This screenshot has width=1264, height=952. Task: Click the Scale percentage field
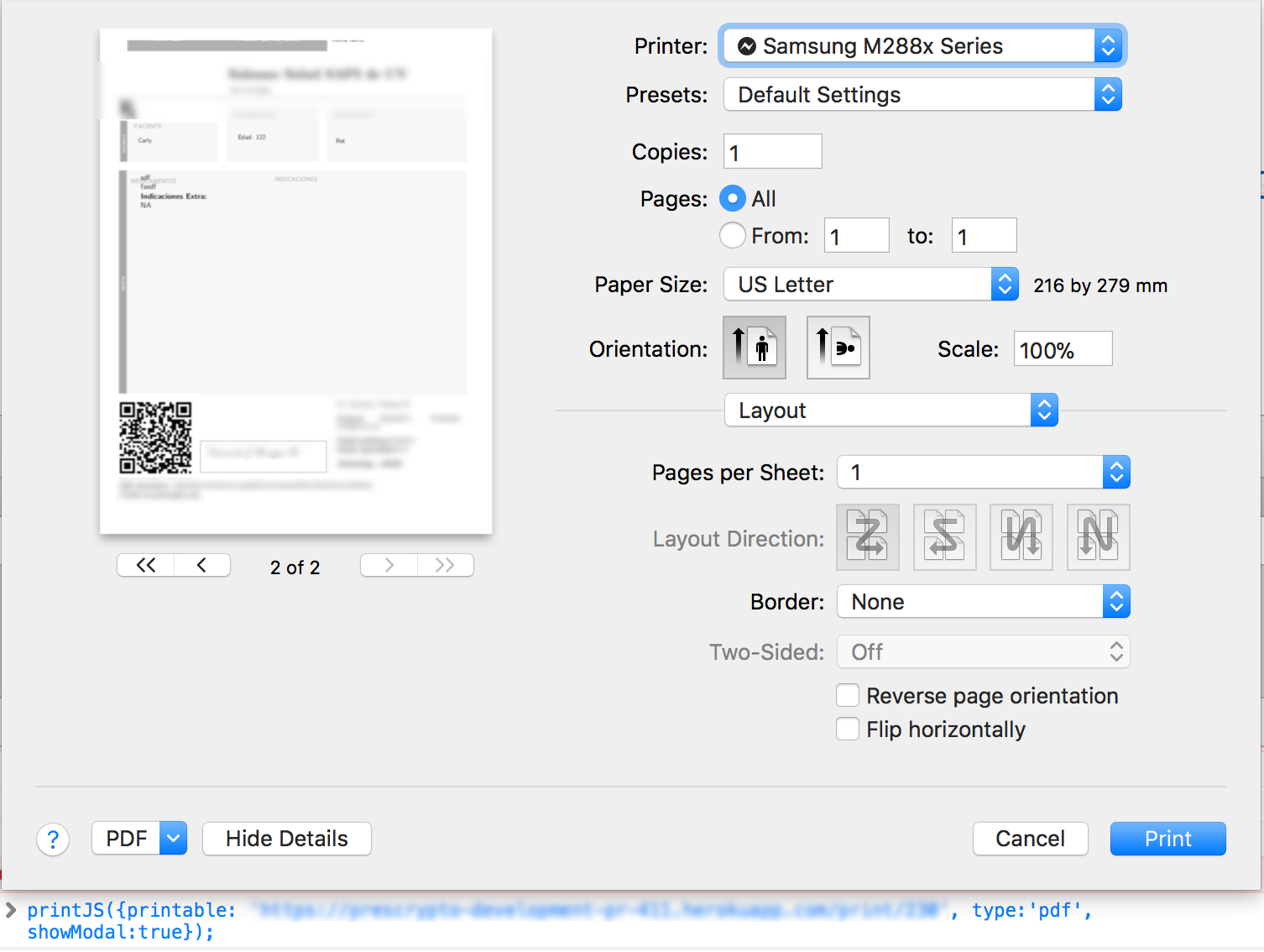(1063, 349)
